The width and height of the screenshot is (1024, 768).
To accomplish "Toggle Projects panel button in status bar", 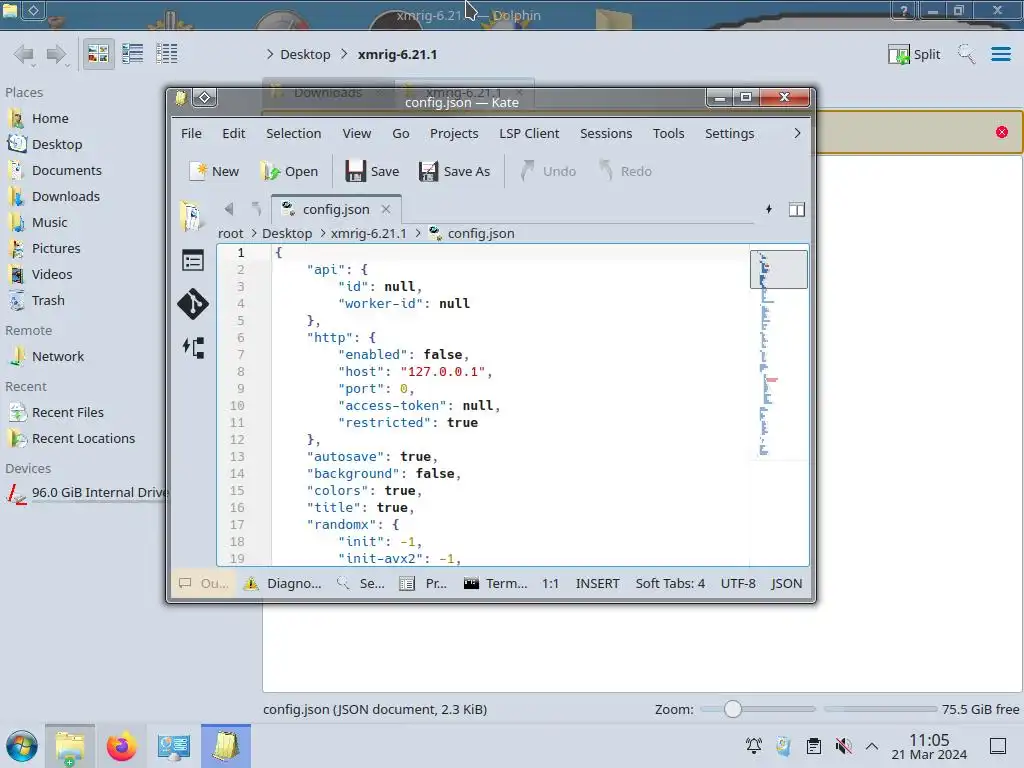I will (423, 583).
